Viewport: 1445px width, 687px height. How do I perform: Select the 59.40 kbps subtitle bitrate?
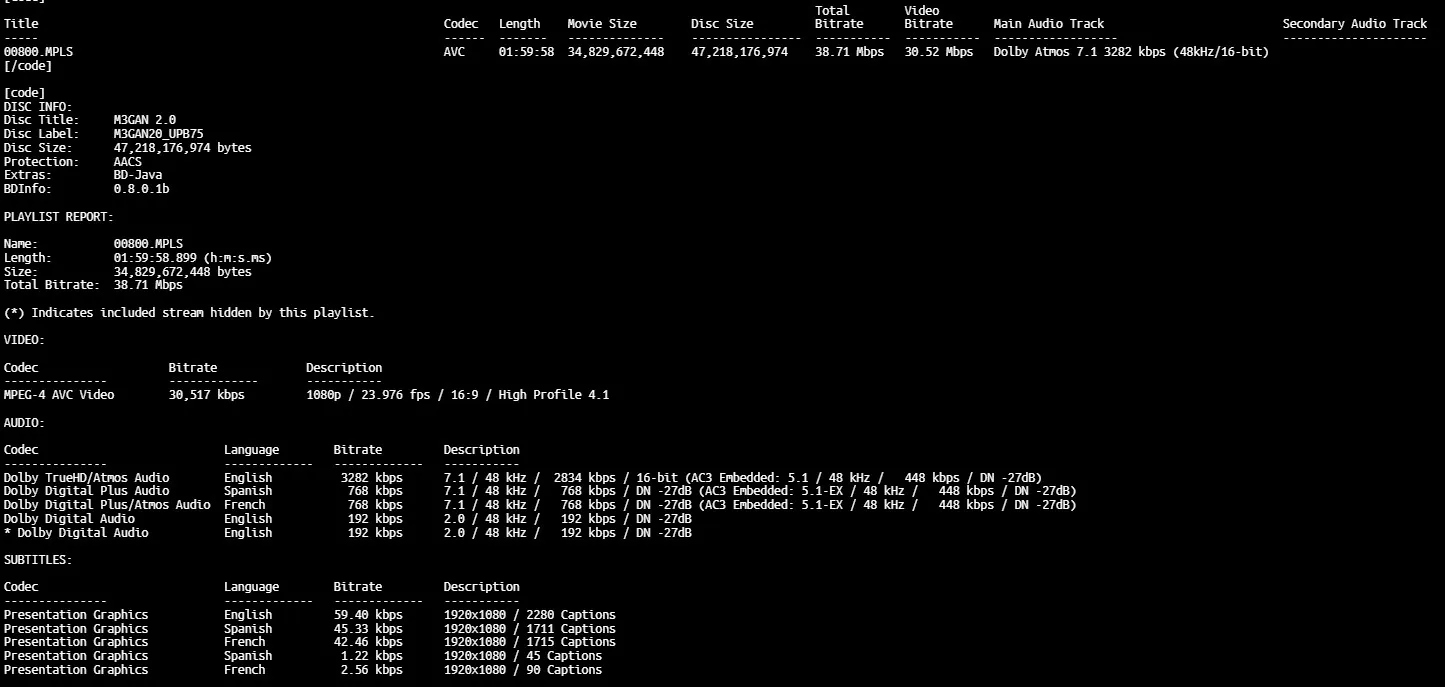coord(367,615)
